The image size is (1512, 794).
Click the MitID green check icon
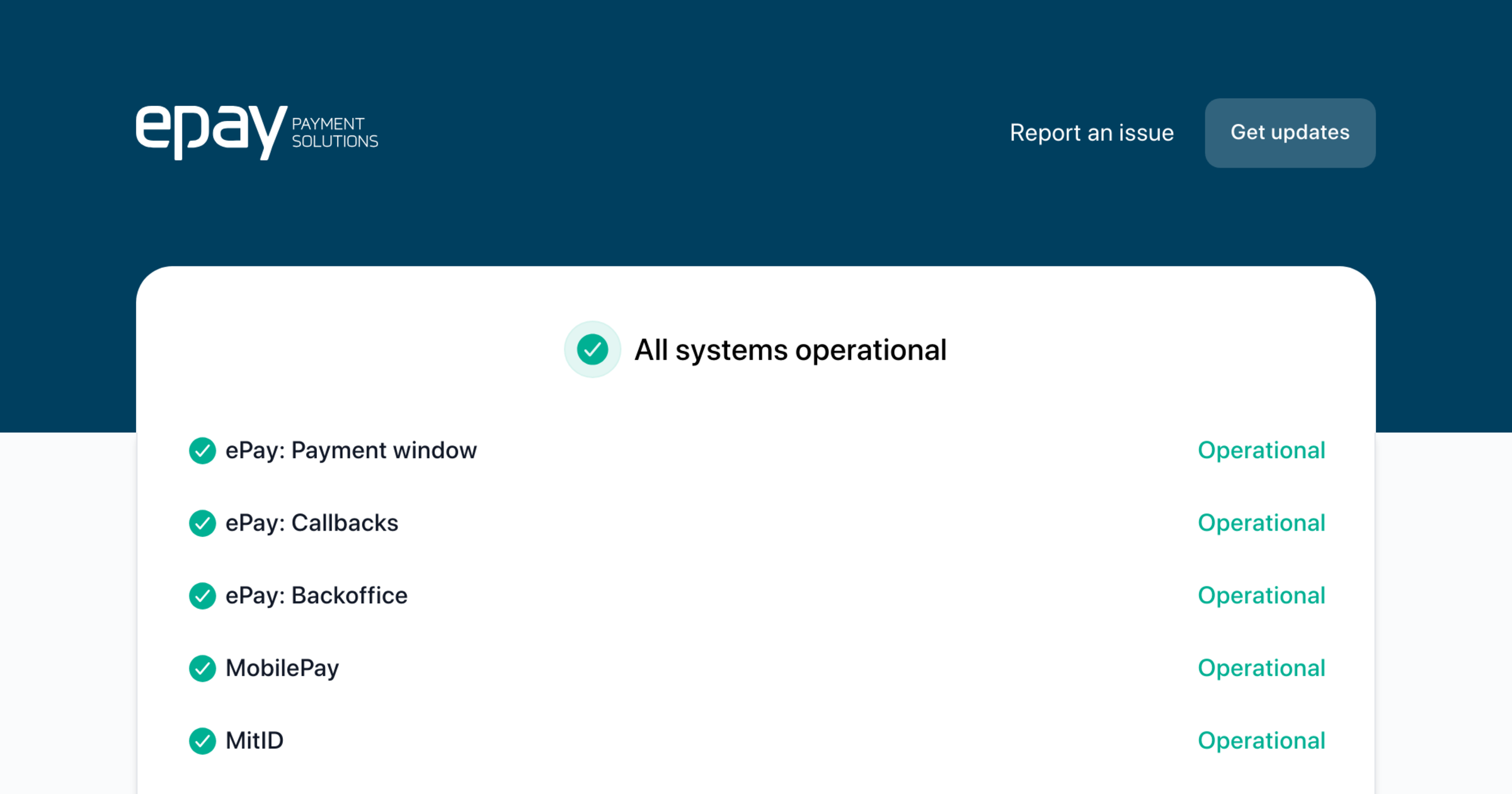202,740
